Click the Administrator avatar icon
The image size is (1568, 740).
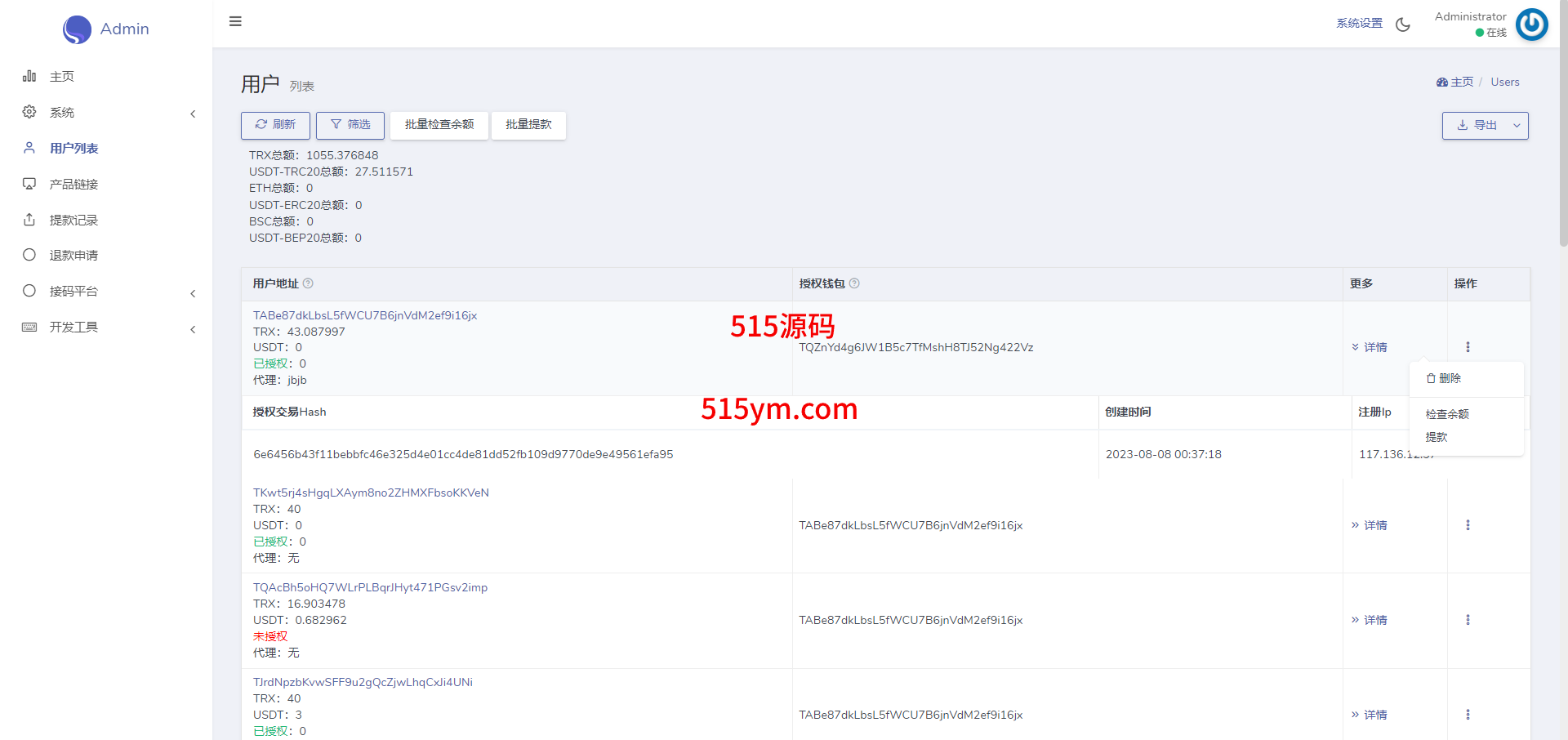(1531, 25)
